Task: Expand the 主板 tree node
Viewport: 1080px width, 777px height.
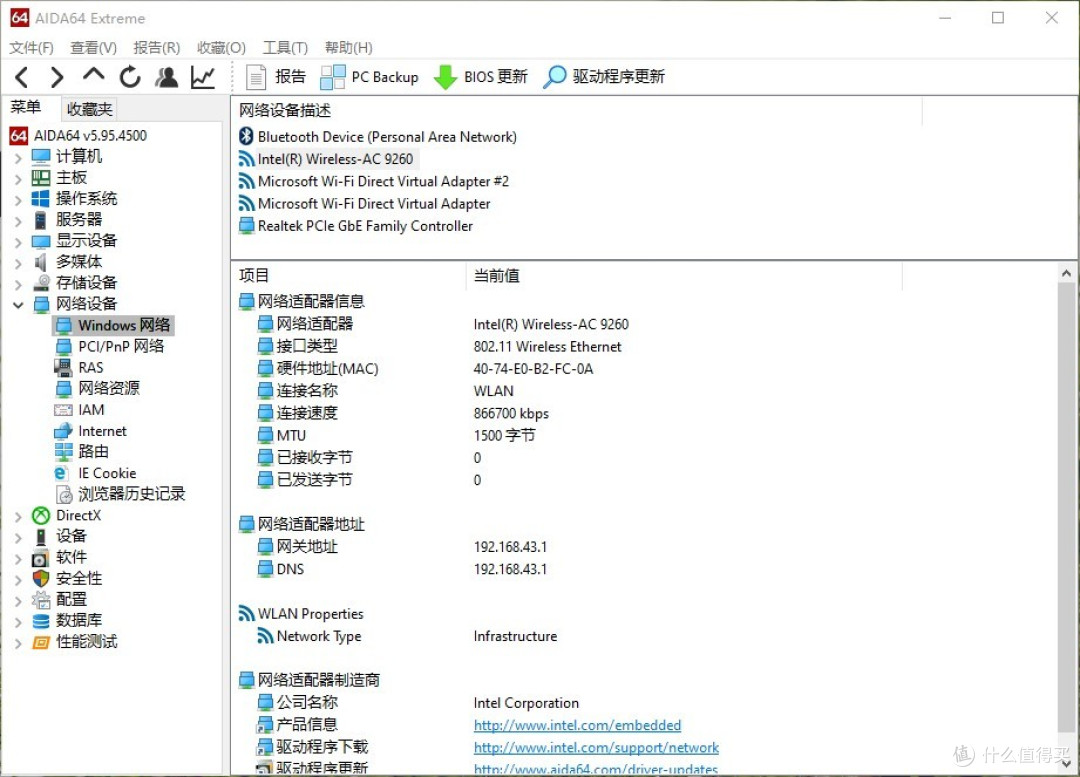Action: coord(19,178)
